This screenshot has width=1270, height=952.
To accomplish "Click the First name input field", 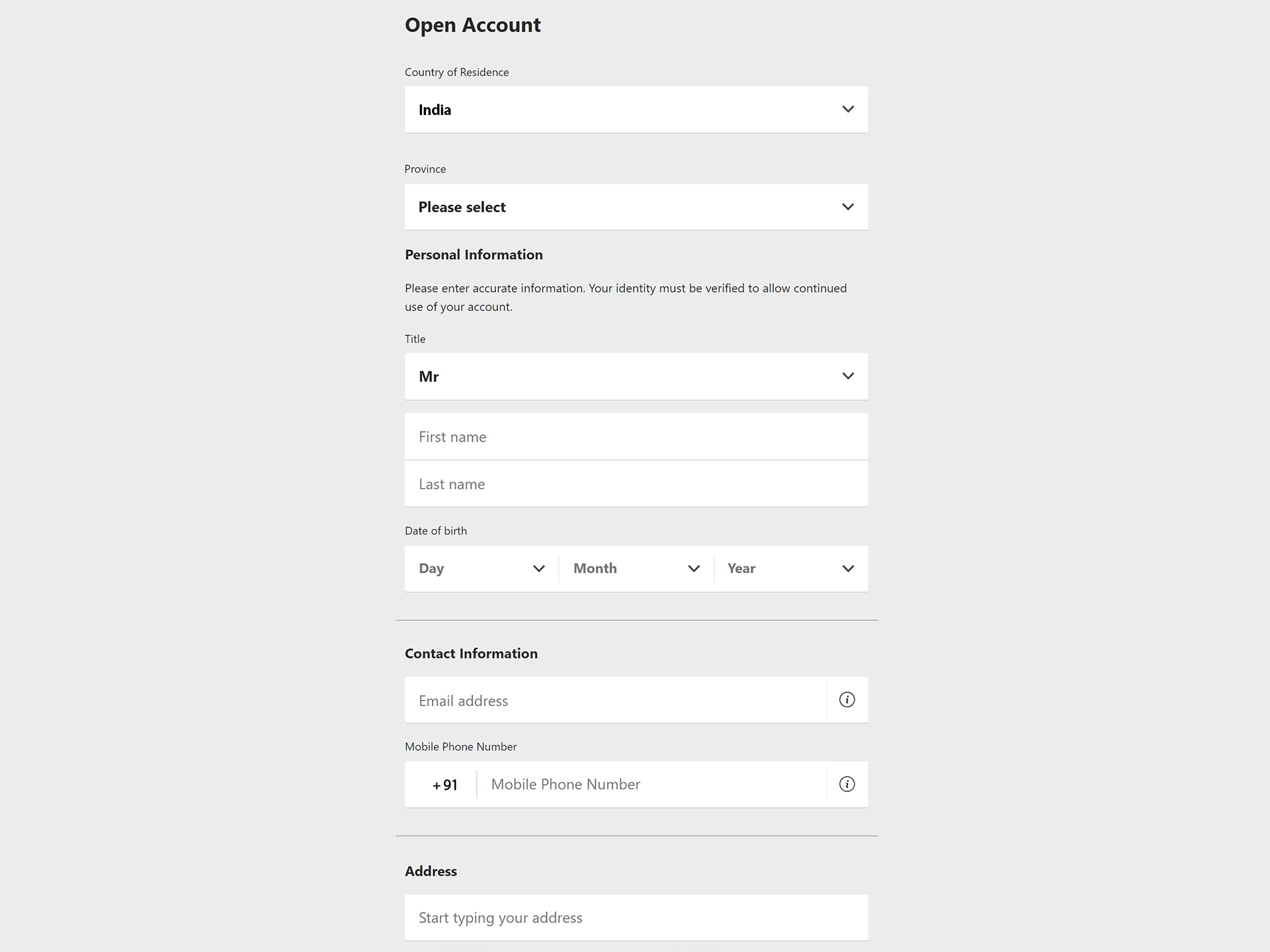I will tap(636, 436).
